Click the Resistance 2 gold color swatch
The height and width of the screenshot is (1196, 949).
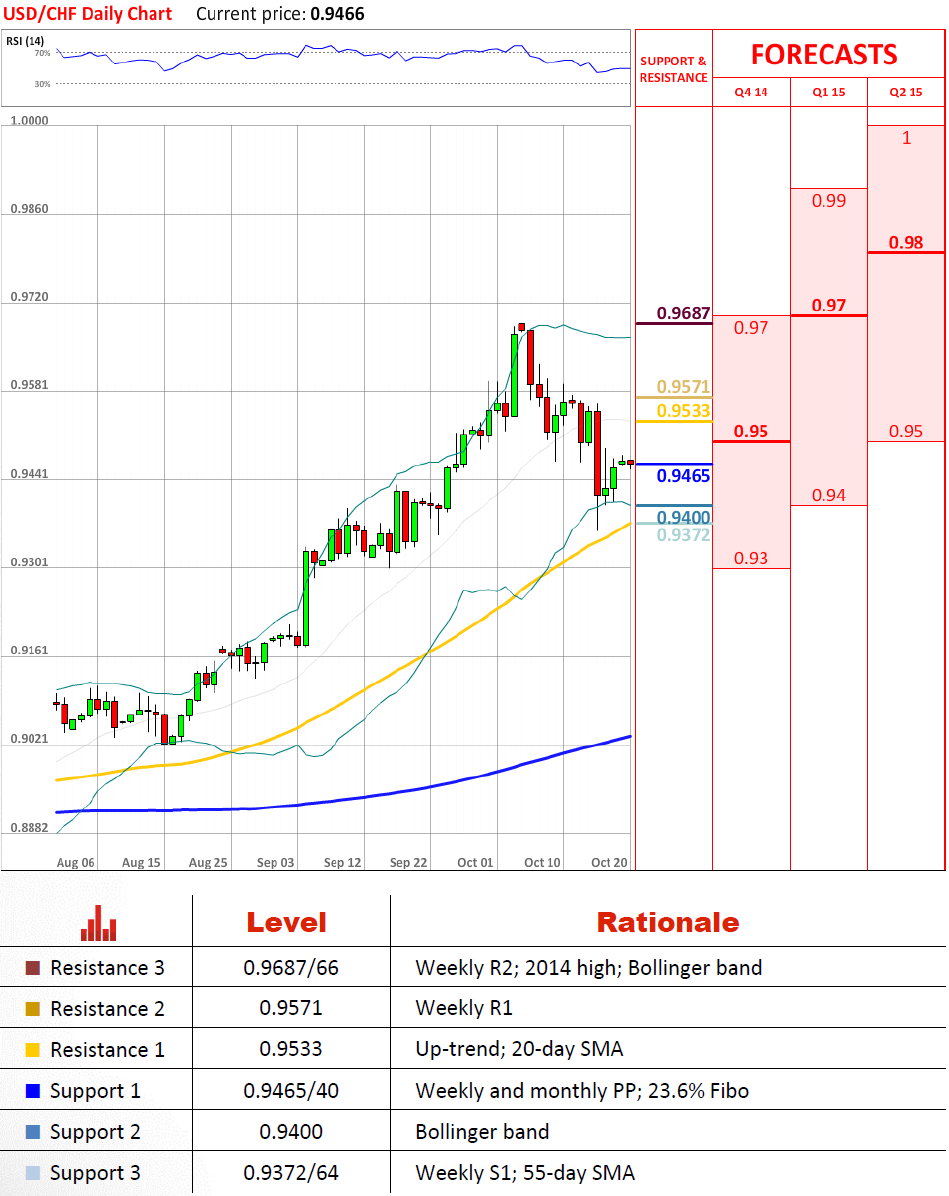[x=33, y=1009]
